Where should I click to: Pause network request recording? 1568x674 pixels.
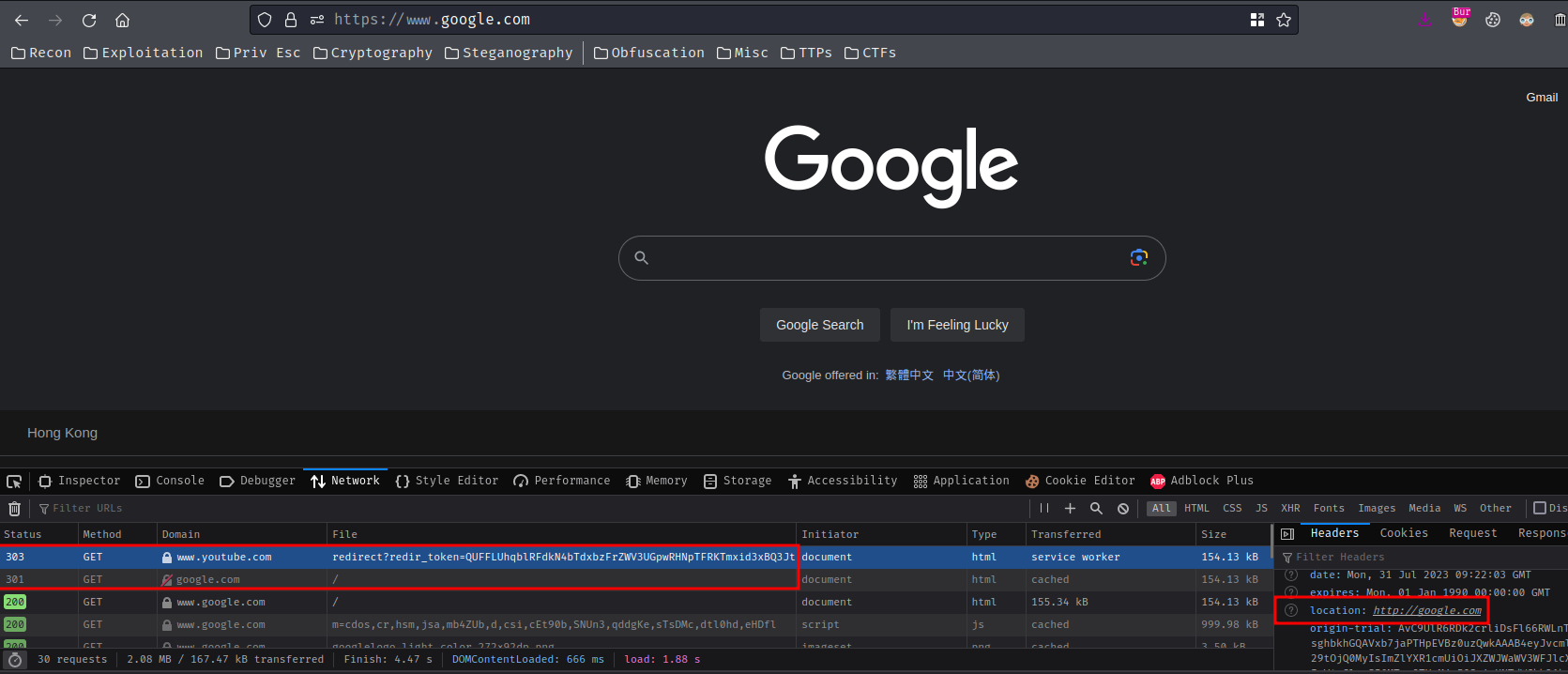(x=1044, y=509)
